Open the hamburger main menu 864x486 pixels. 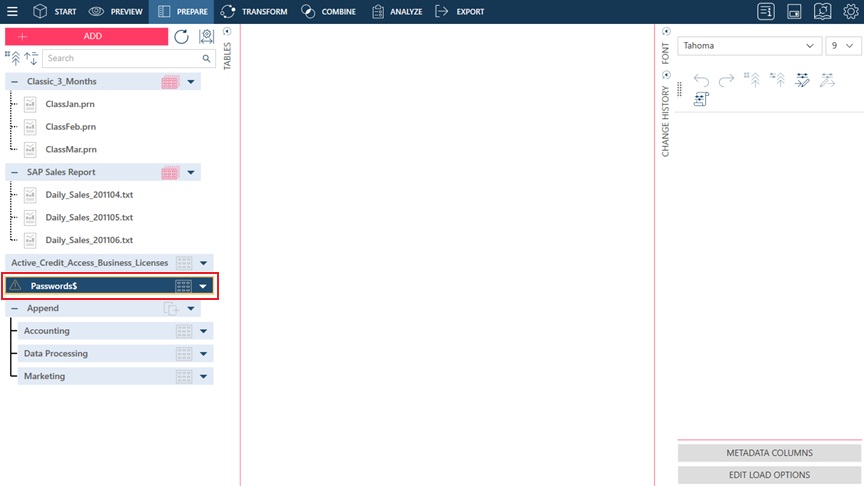coord(12,11)
